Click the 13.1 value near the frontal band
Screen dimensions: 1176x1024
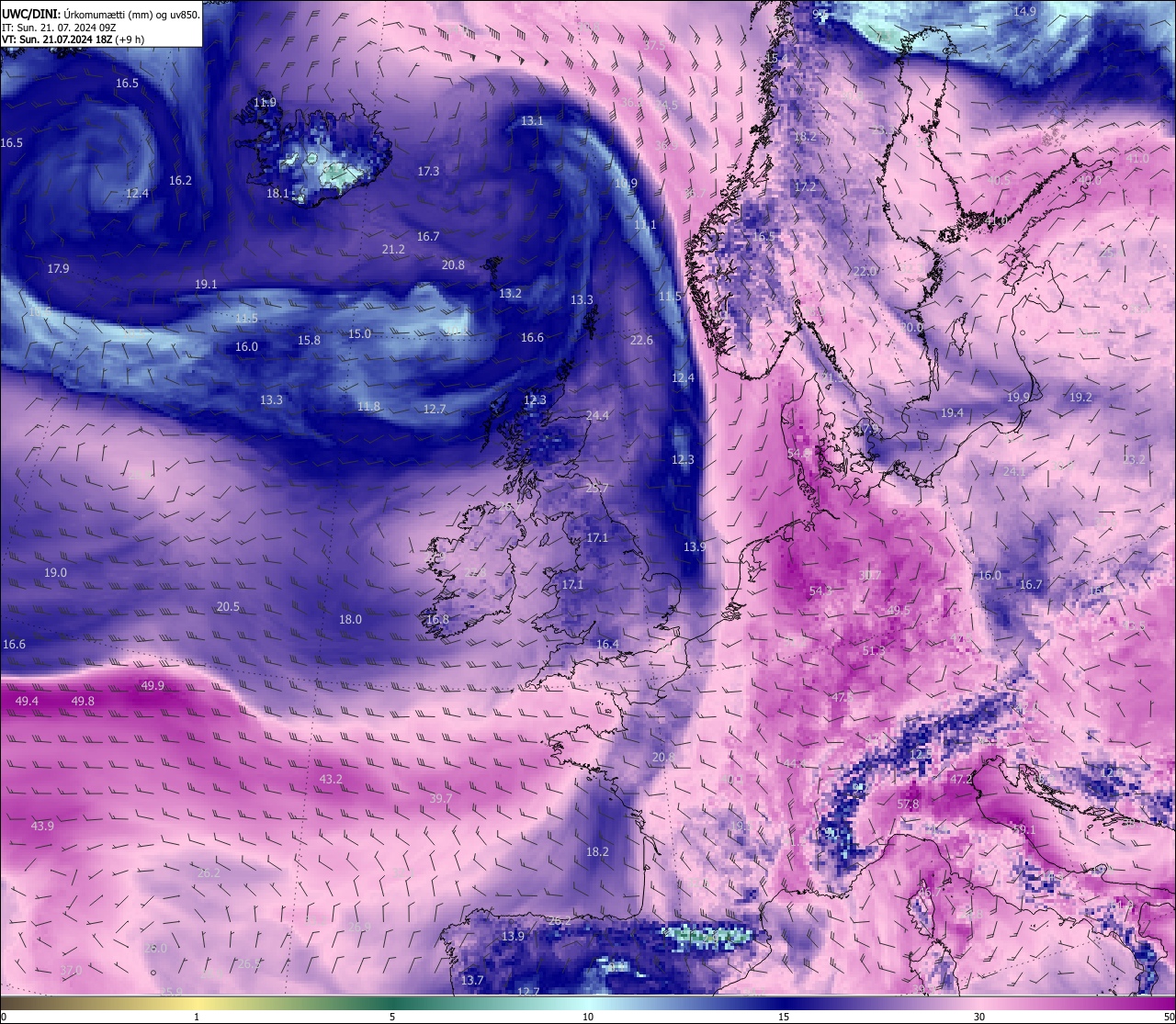tap(532, 121)
